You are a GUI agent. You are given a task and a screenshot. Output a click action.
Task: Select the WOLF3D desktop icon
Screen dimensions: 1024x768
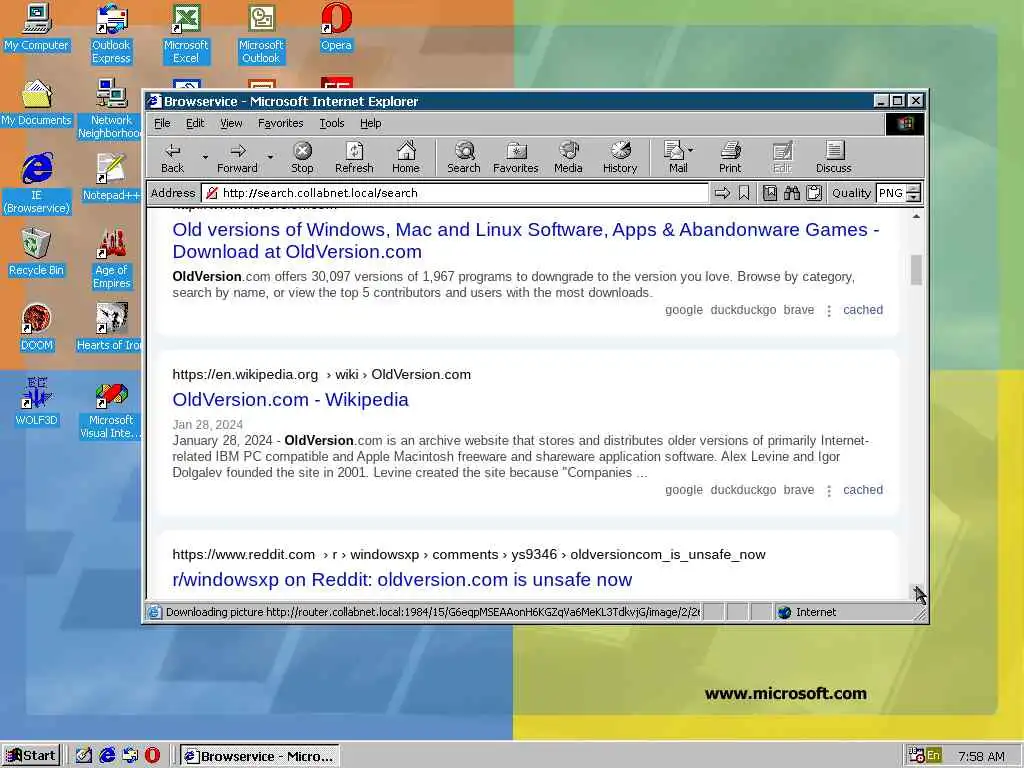click(37, 402)
